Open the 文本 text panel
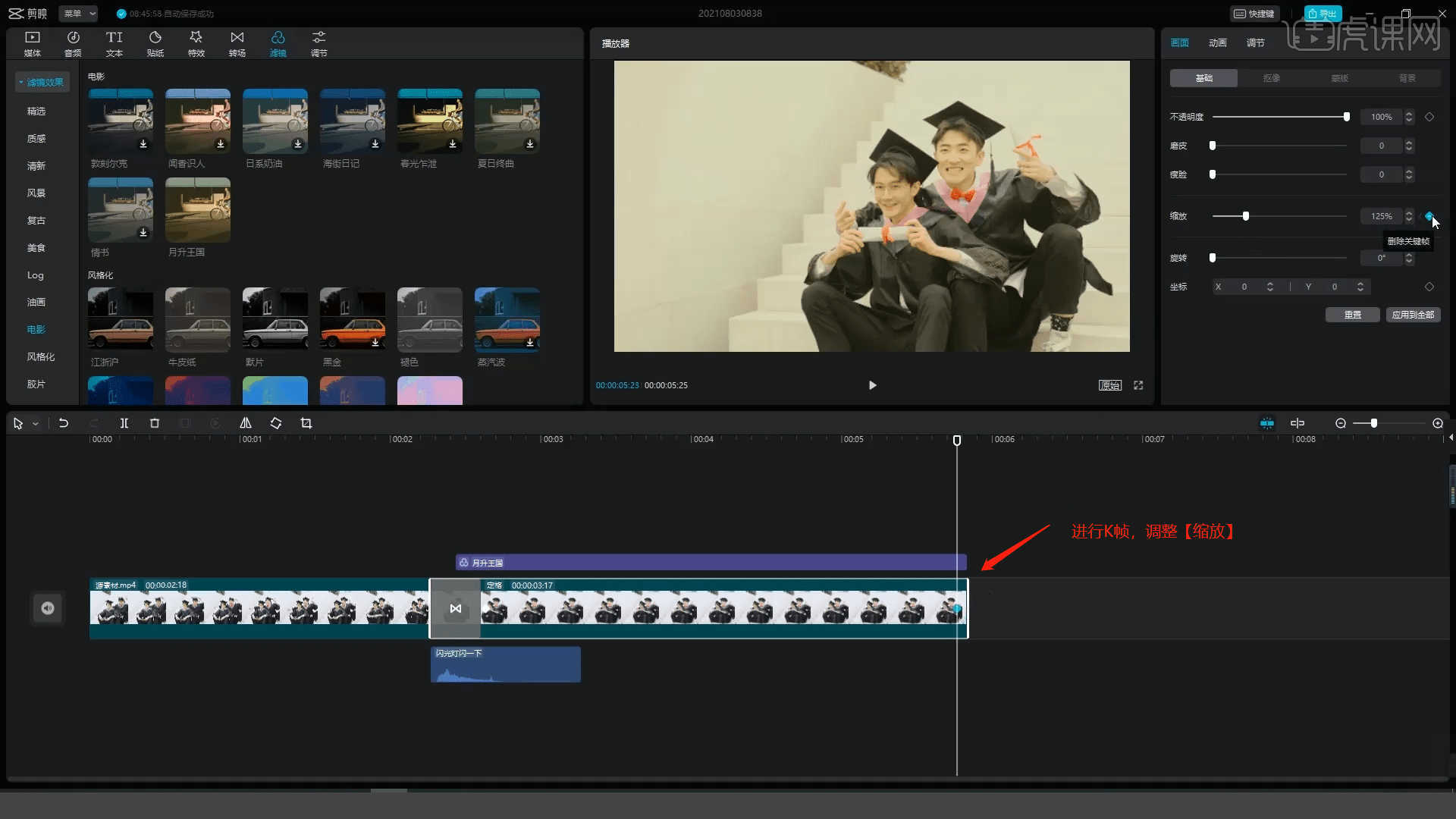This screenshot has height=819, width=1456. [x=114, y=44]
